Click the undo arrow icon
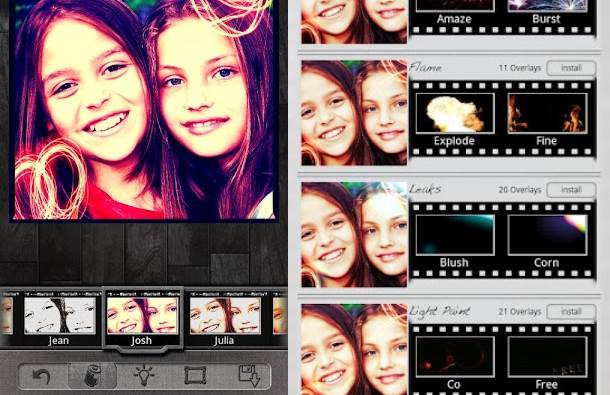Viewport: 610px width, 395px height. point(42,376)
